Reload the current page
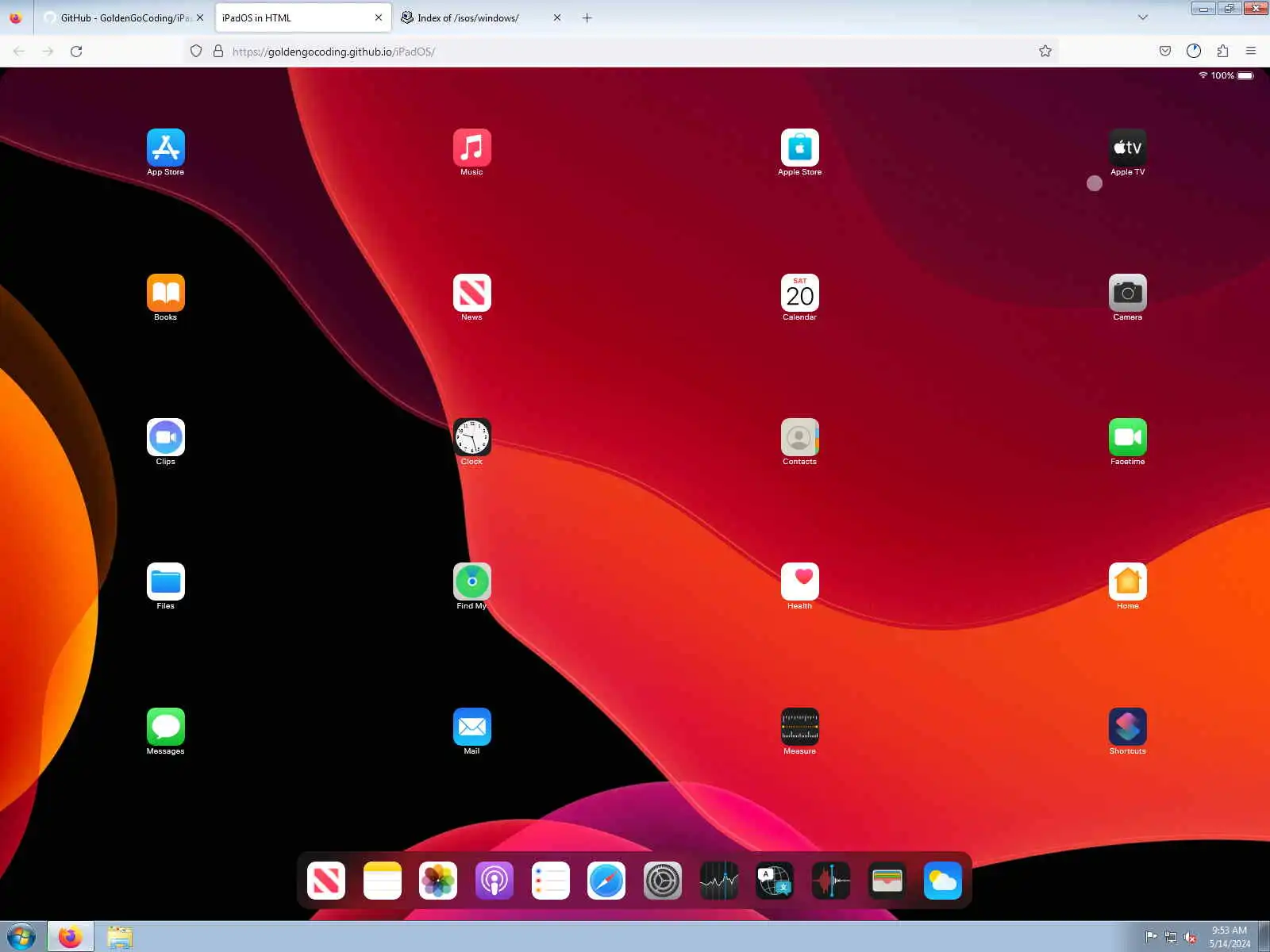 pos(76,52)
